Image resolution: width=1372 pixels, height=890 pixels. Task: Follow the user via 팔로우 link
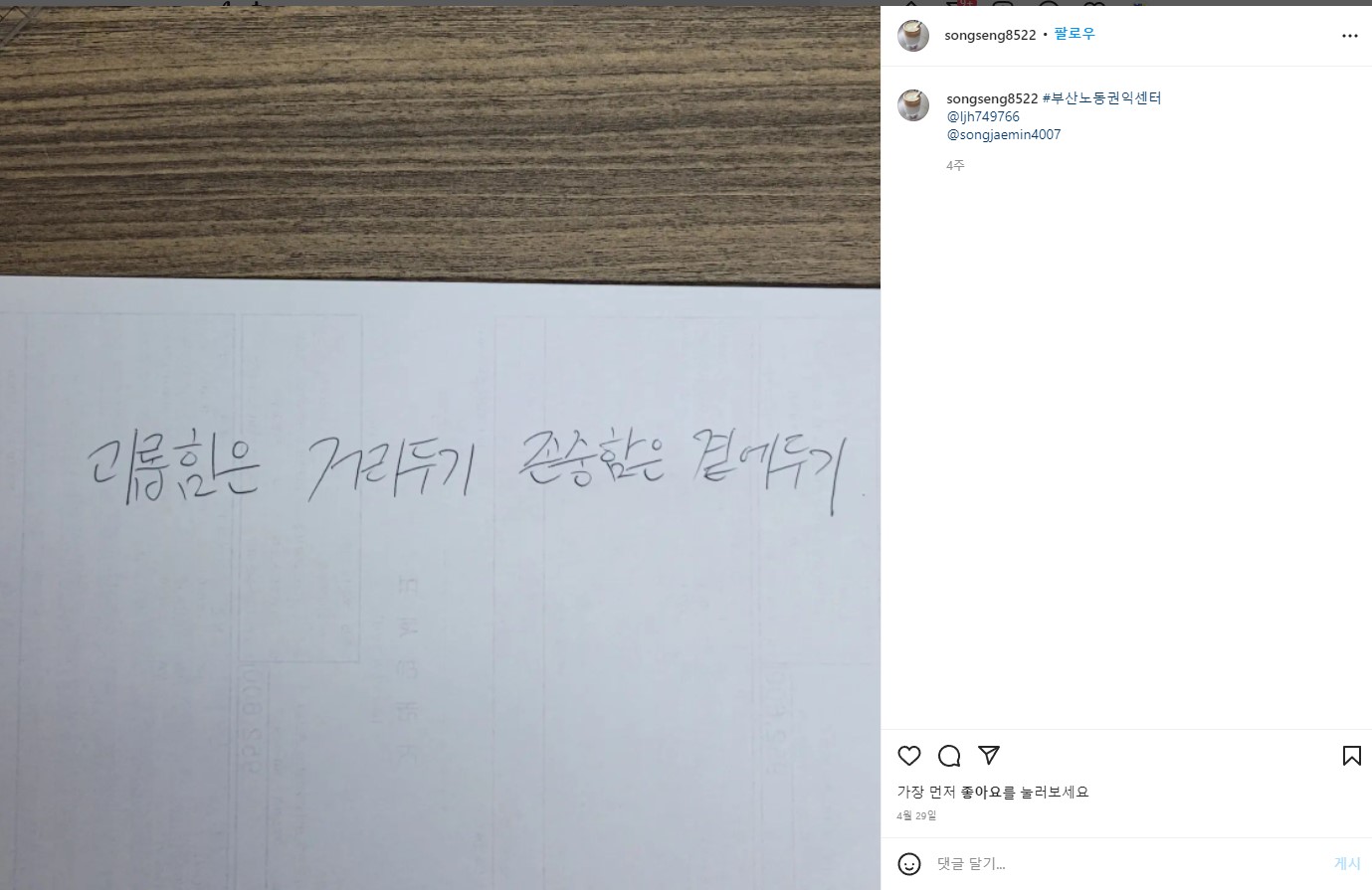(1075, 34)
